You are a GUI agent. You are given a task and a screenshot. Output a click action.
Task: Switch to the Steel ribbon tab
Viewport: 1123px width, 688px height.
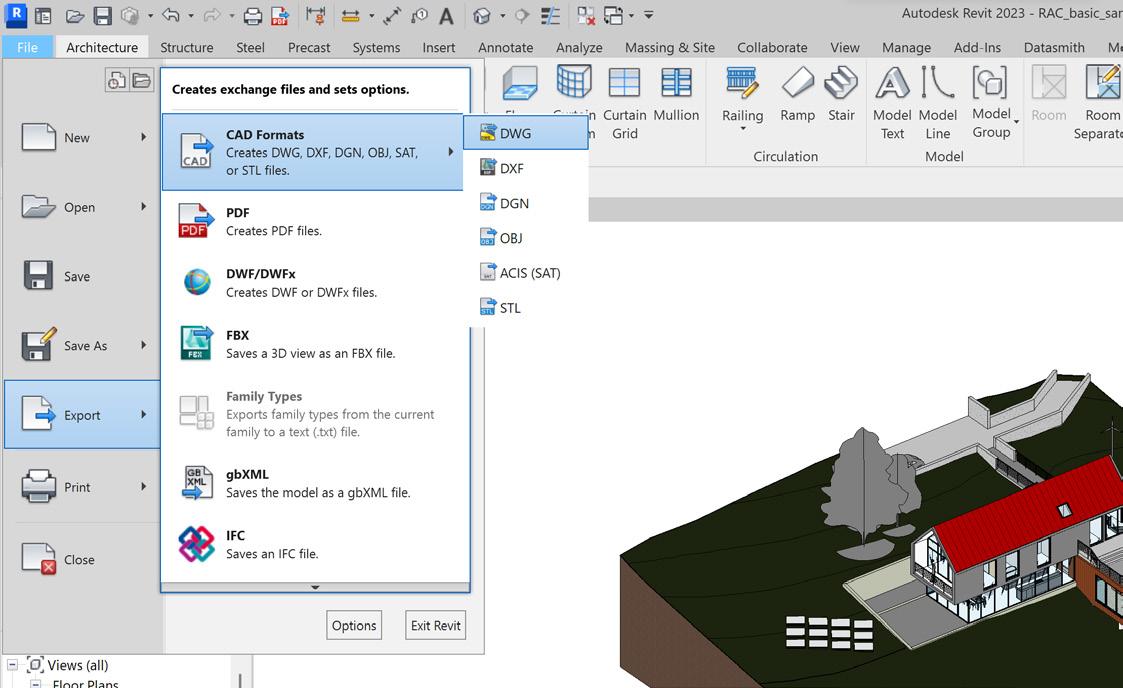(x=251, y=47)
